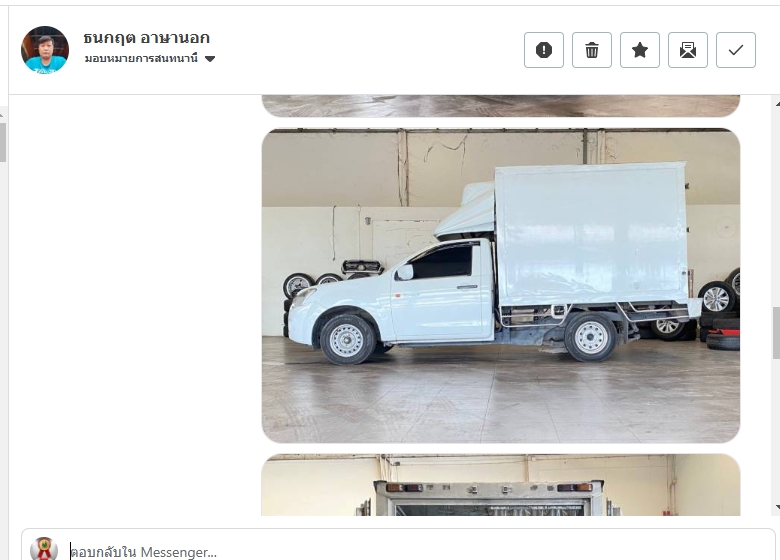Click chat scrollbar up arrow
Image resolution: width=780 pixels, height=560 pixels.
point(777,103)
